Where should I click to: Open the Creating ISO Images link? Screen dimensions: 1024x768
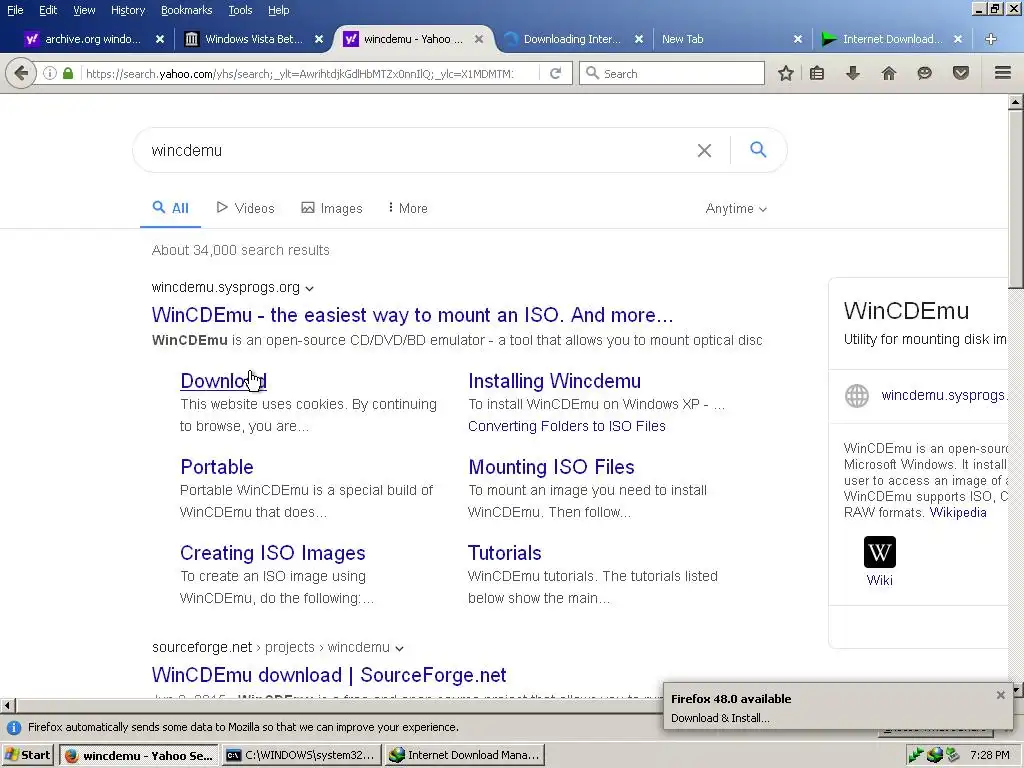[273, 553]
